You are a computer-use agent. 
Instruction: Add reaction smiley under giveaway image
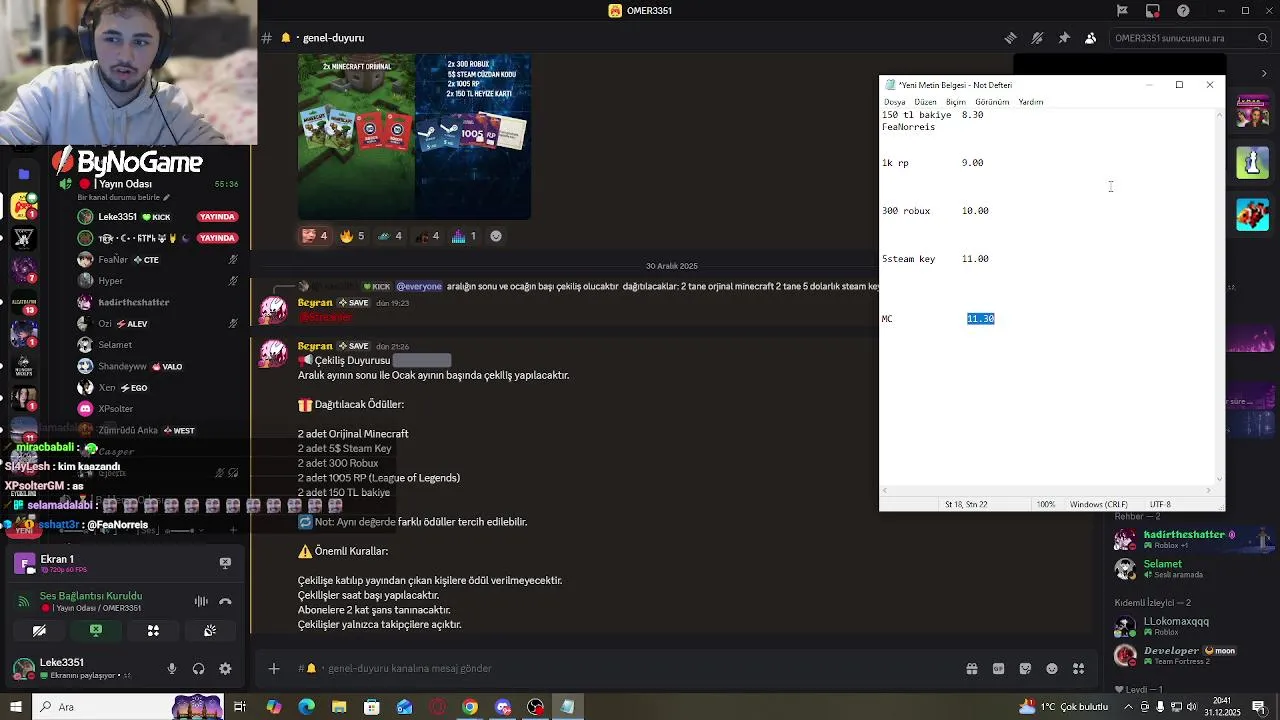tap(496, 236)
